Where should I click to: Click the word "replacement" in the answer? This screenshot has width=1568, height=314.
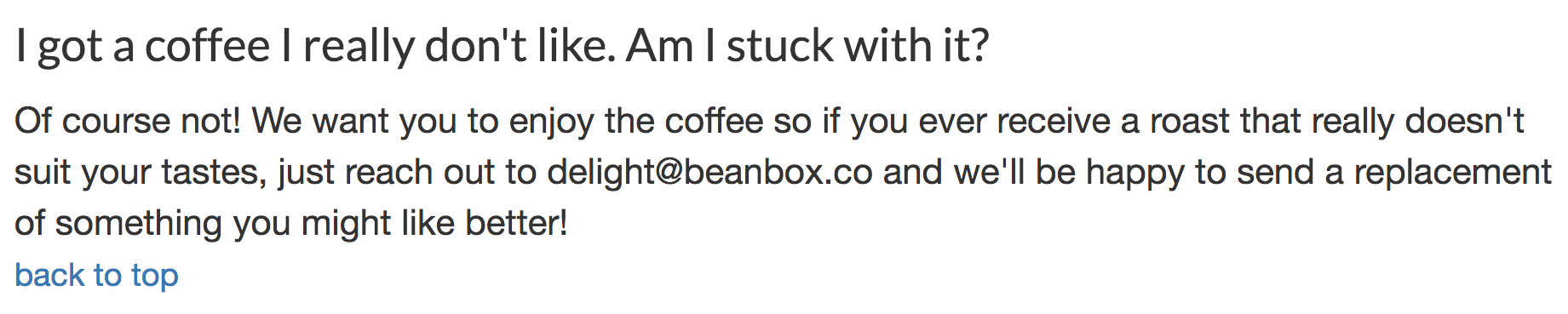click(1452, 173)
